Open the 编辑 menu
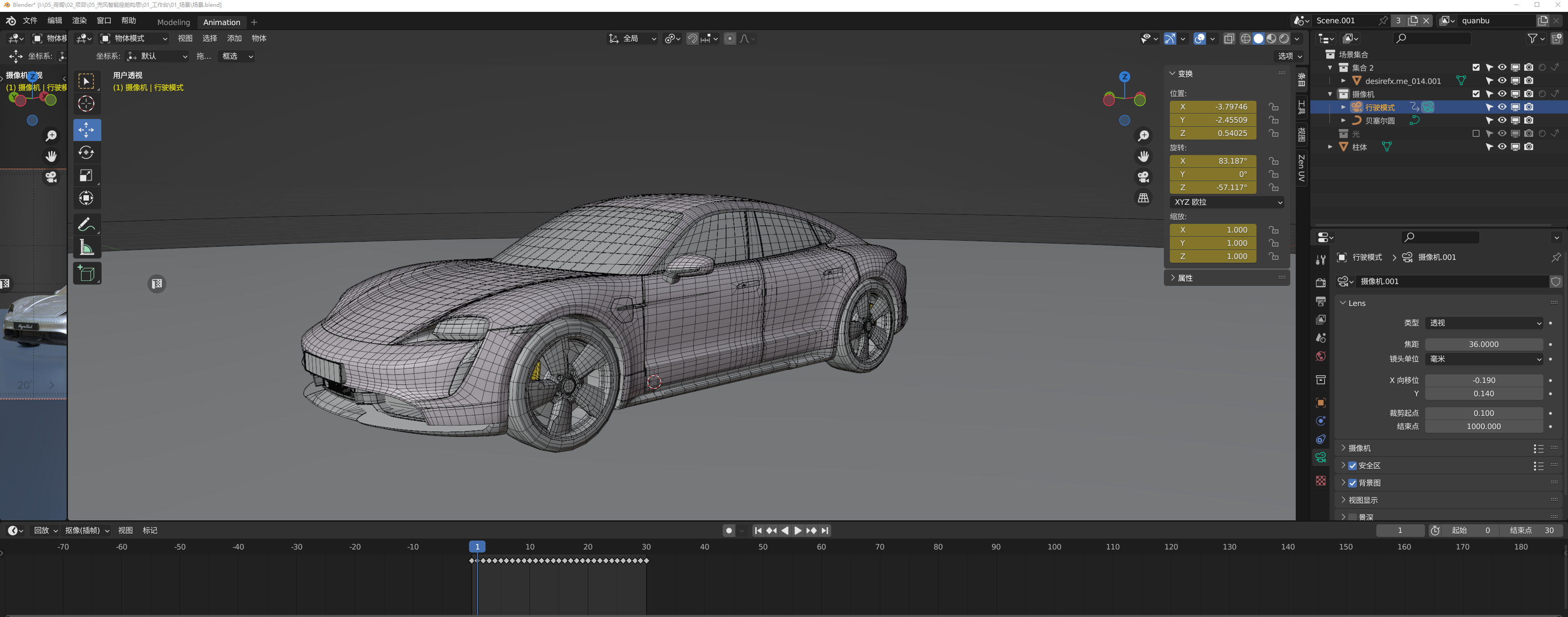Image resolution: width=1568 pixels, height=617 pixels. pyautogui.click(x=55, y=21)
